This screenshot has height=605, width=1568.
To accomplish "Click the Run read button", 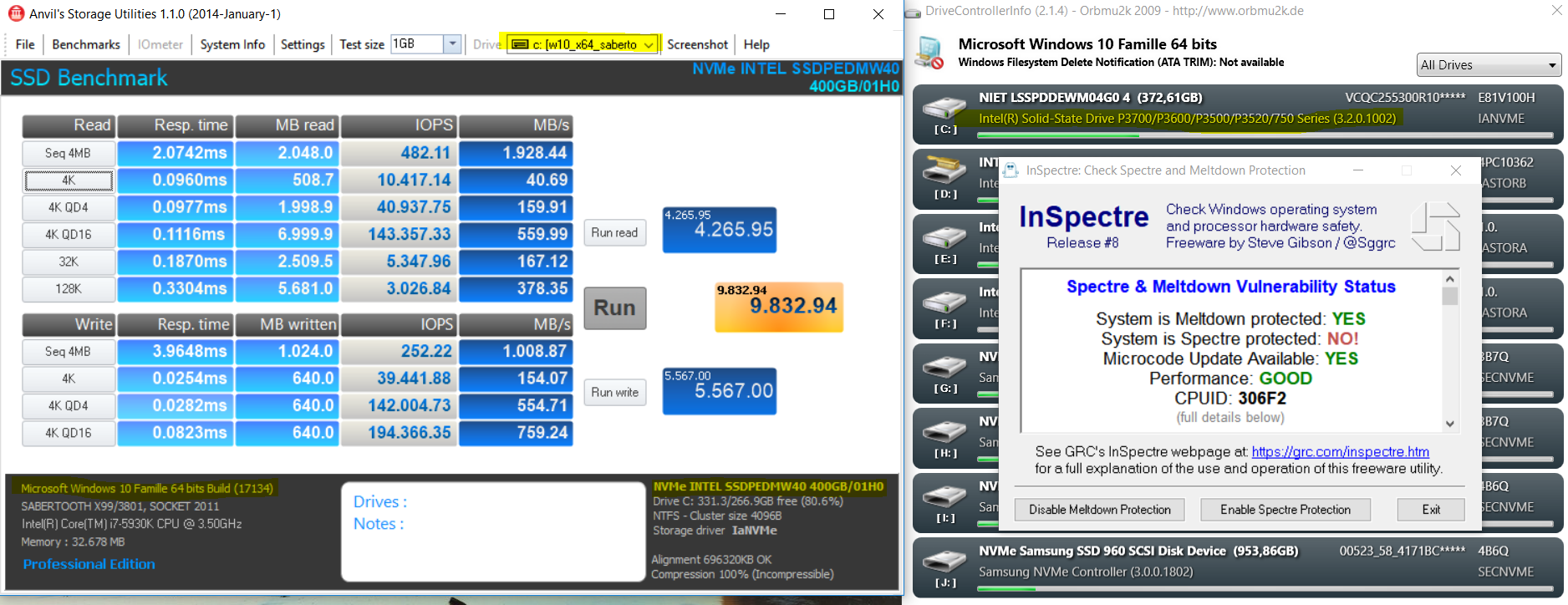I will click(614, 232).
